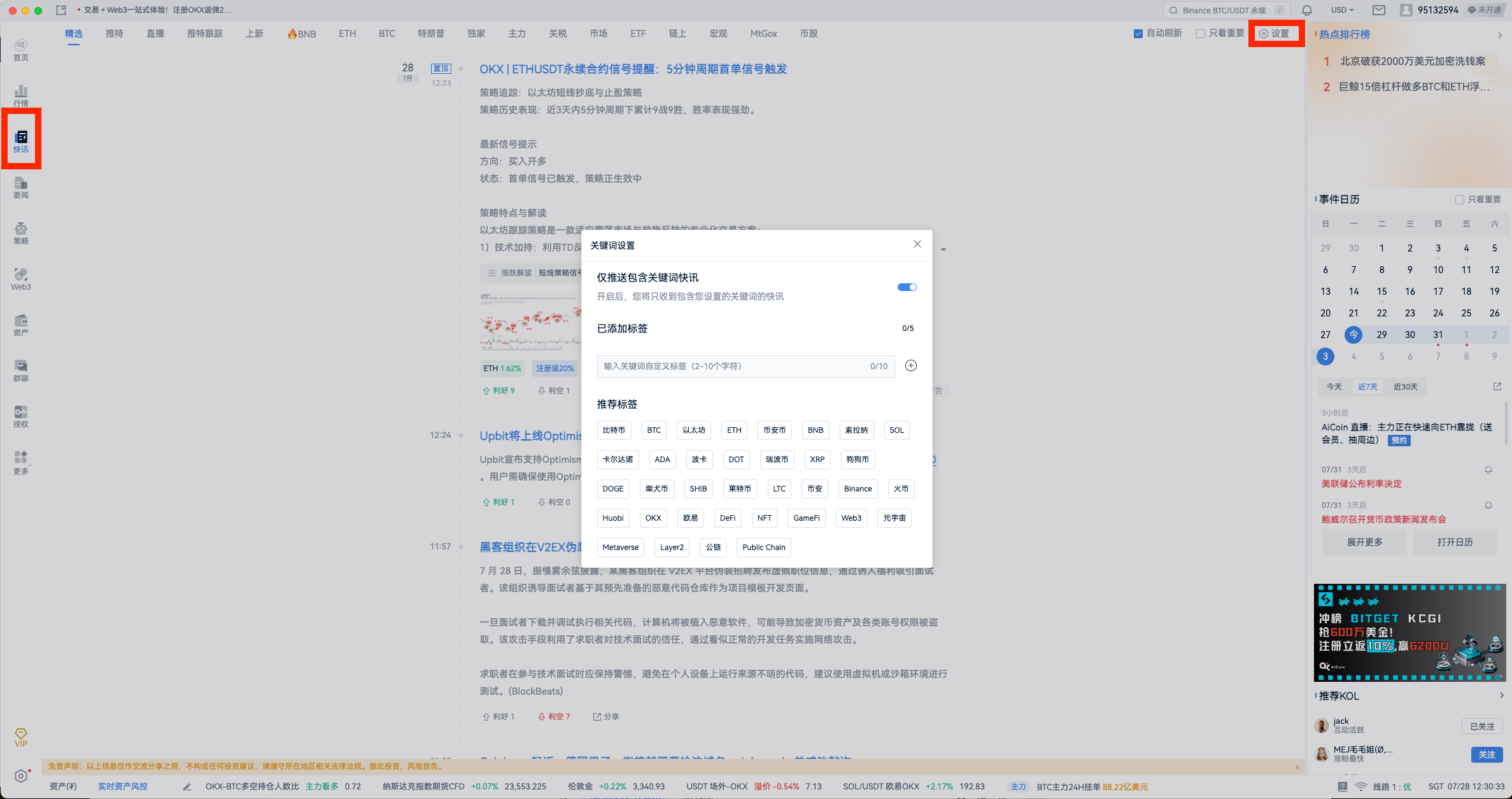Open calendar in external window icon

(x=1497, y=386)
